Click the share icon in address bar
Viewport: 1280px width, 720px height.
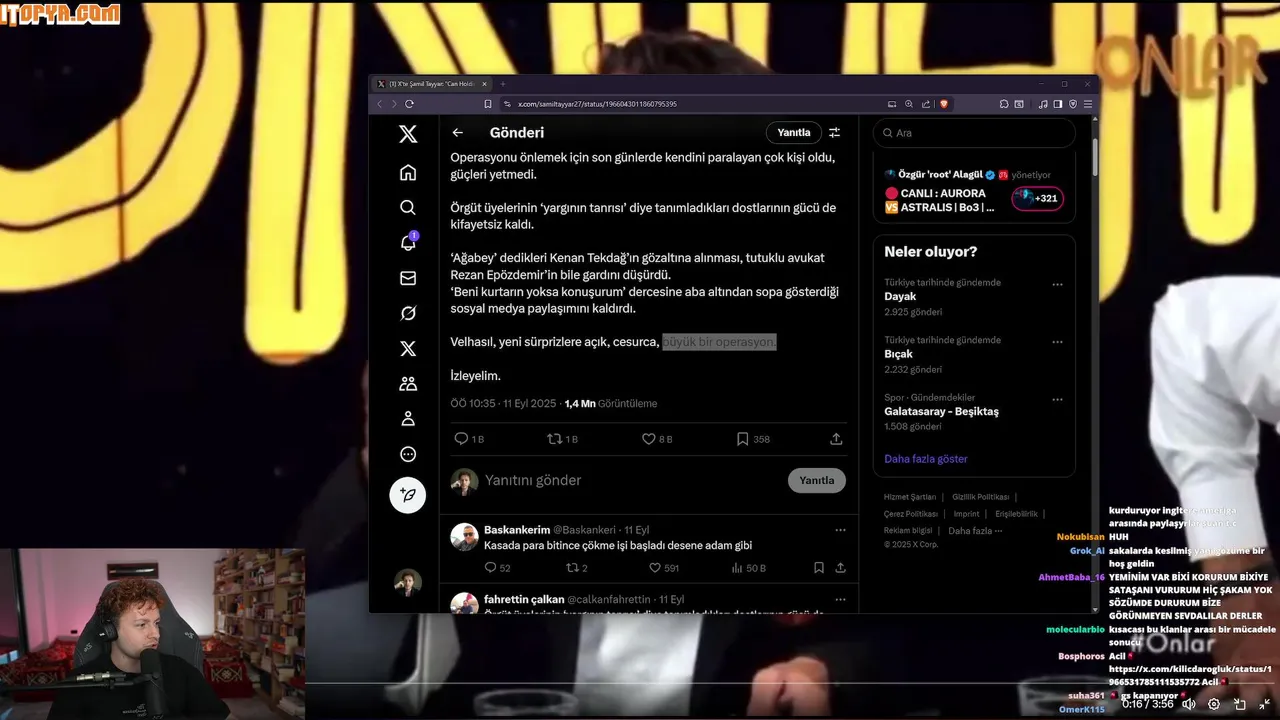925,104
